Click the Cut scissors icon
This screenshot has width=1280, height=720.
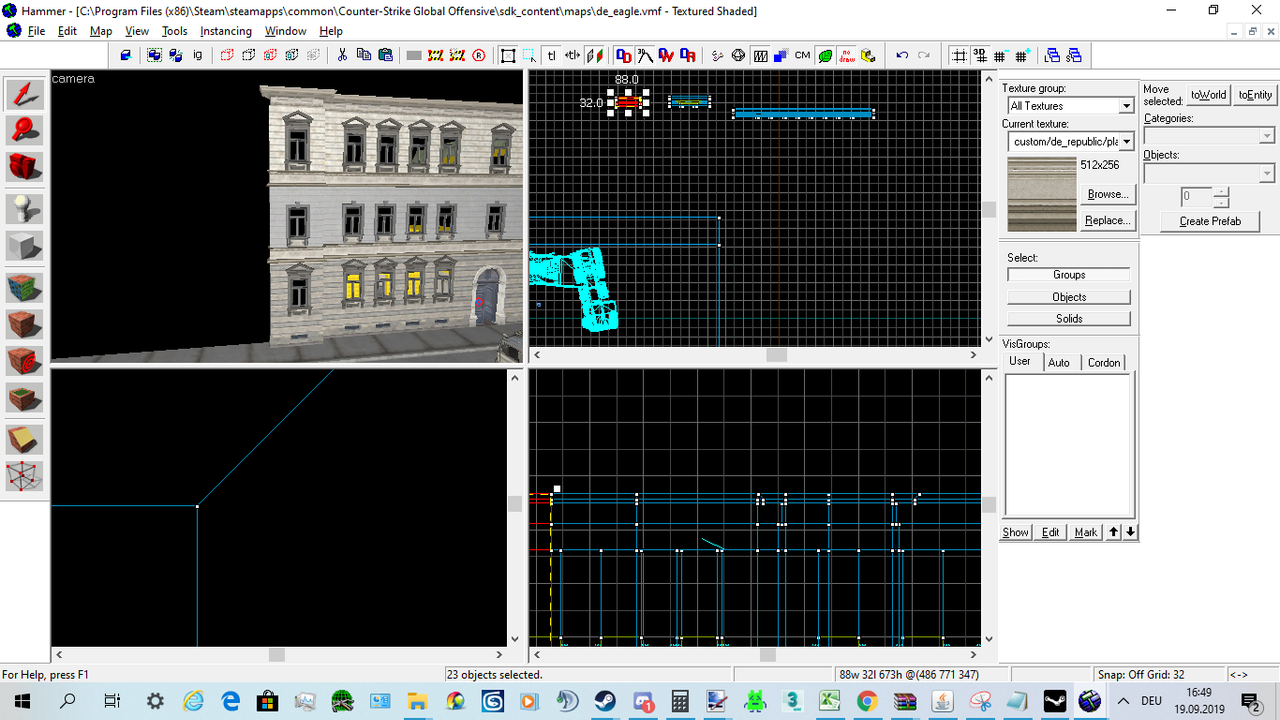[342, 55]
